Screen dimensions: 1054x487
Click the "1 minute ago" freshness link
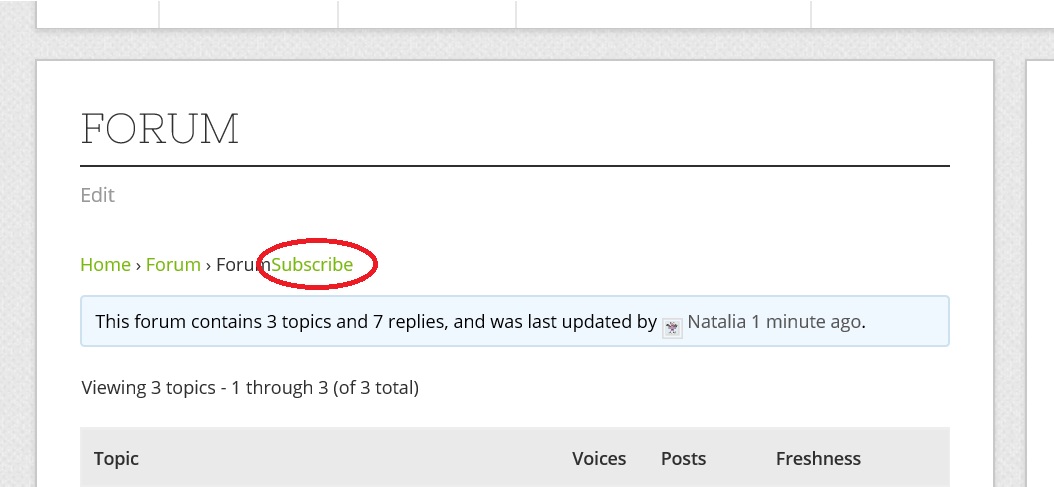coord(805,322)
